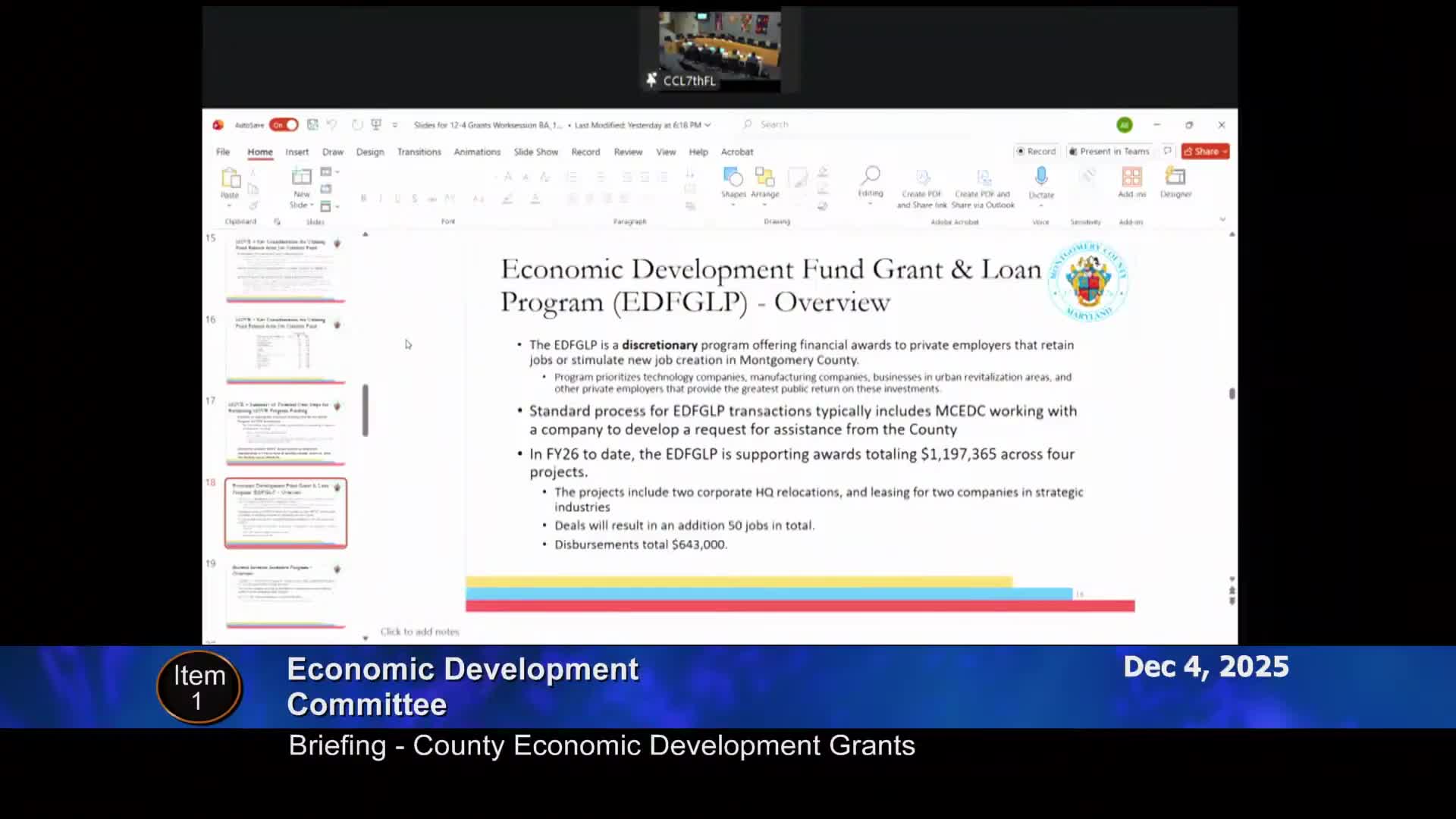Expand the Share button dropdown arrow
The height and width of the screenshot is (819, 1456).
1222,151
